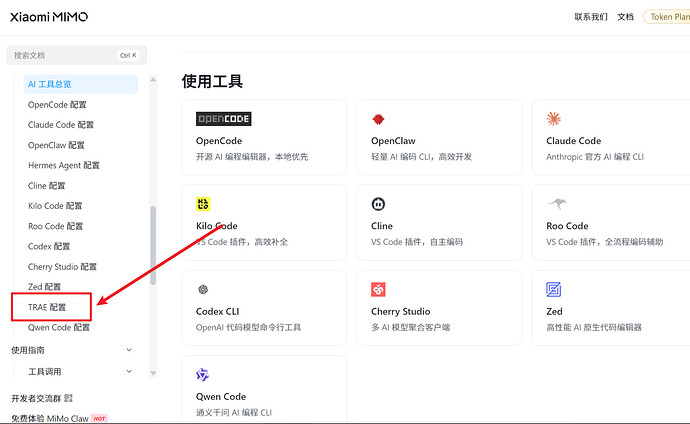
Task: Open Hermes Agent 配置 sidebar page
Action: click(64, 165)
